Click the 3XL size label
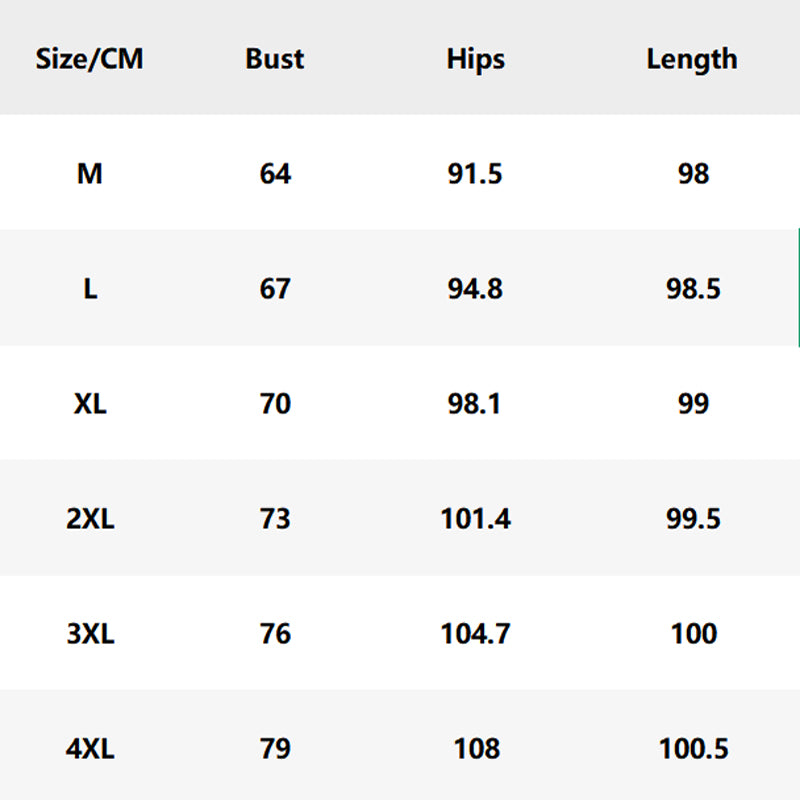 pyautogui.click(x=90, y=634)
